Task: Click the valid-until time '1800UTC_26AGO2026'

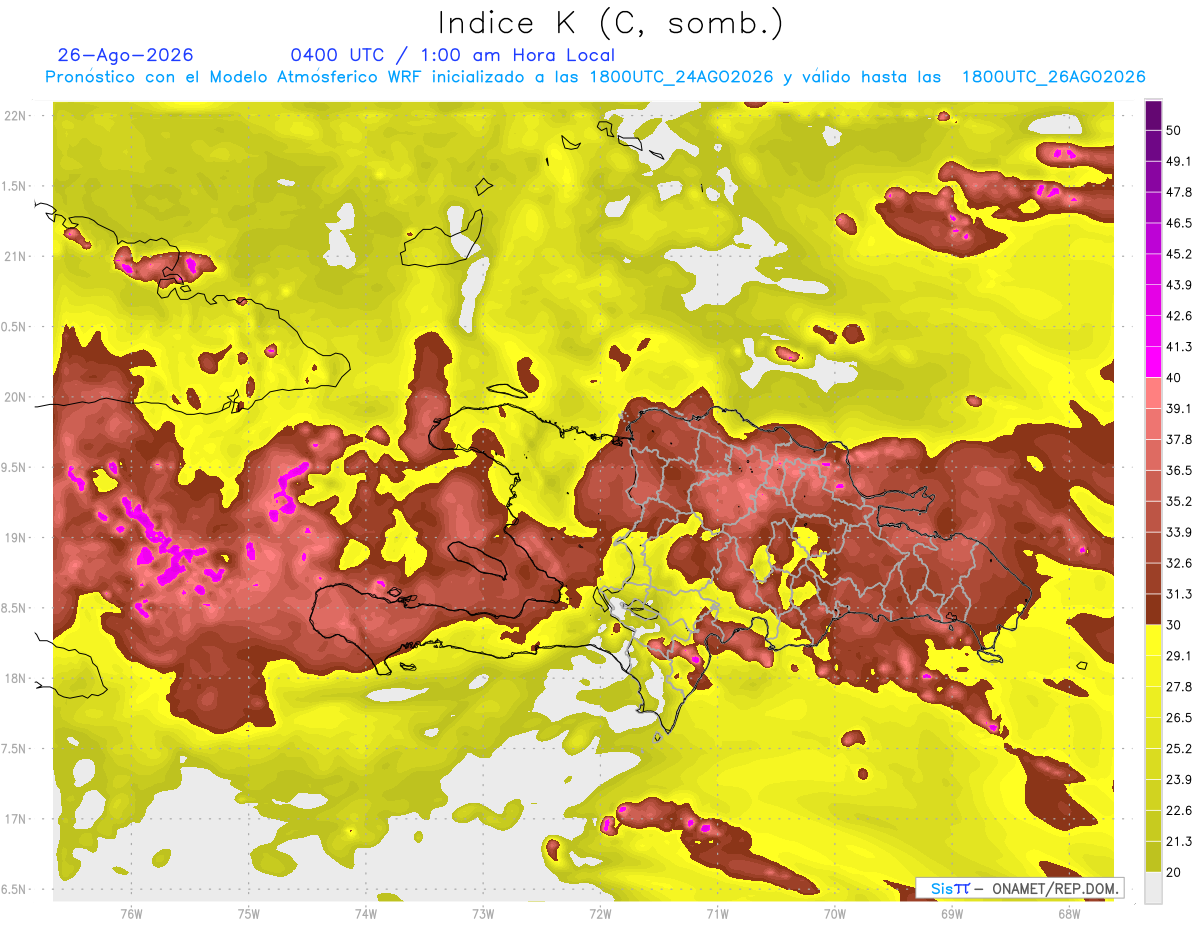Action: tap(1053, 77)
